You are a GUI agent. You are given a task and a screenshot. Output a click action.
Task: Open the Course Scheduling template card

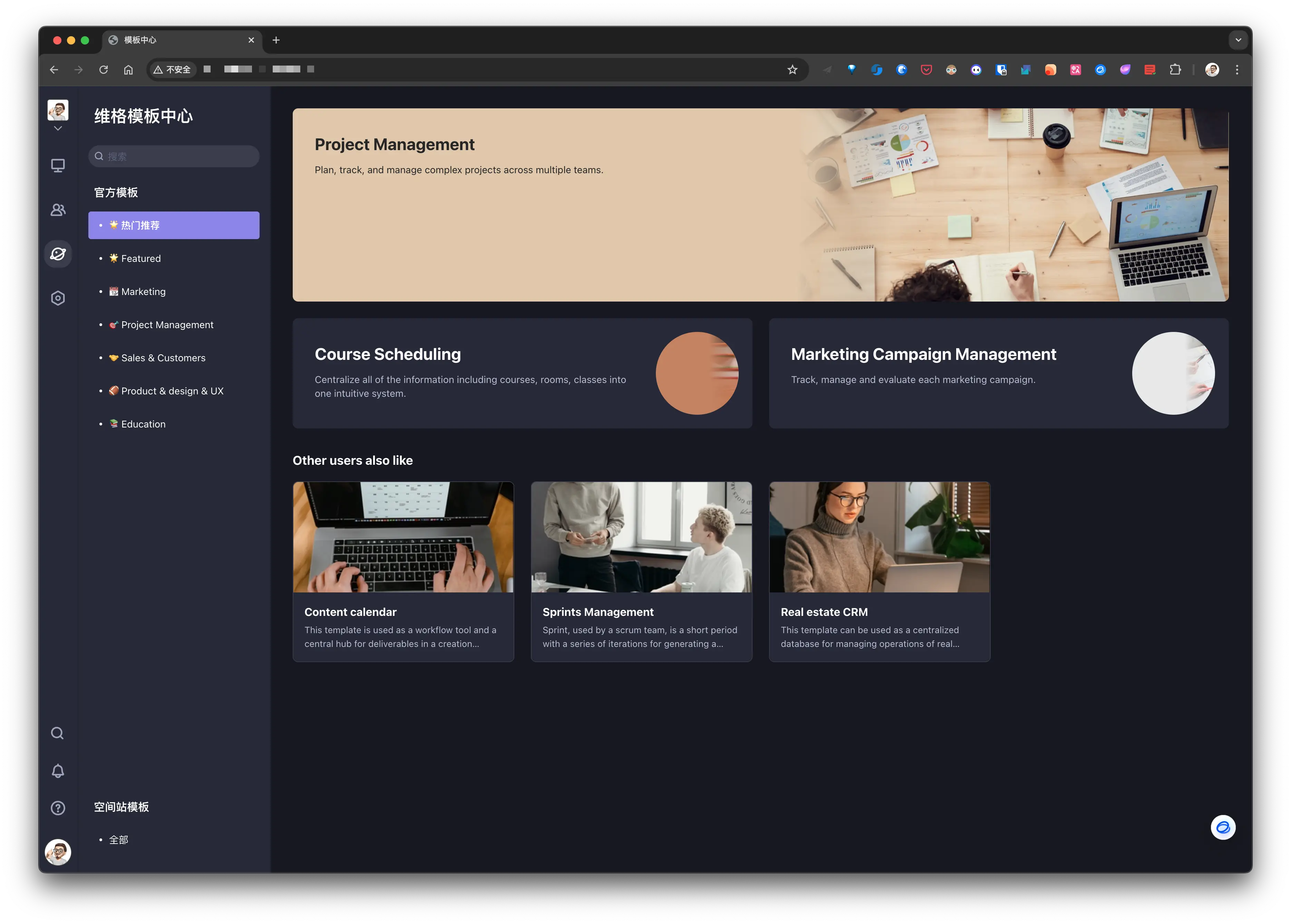[x=522, y=373]
